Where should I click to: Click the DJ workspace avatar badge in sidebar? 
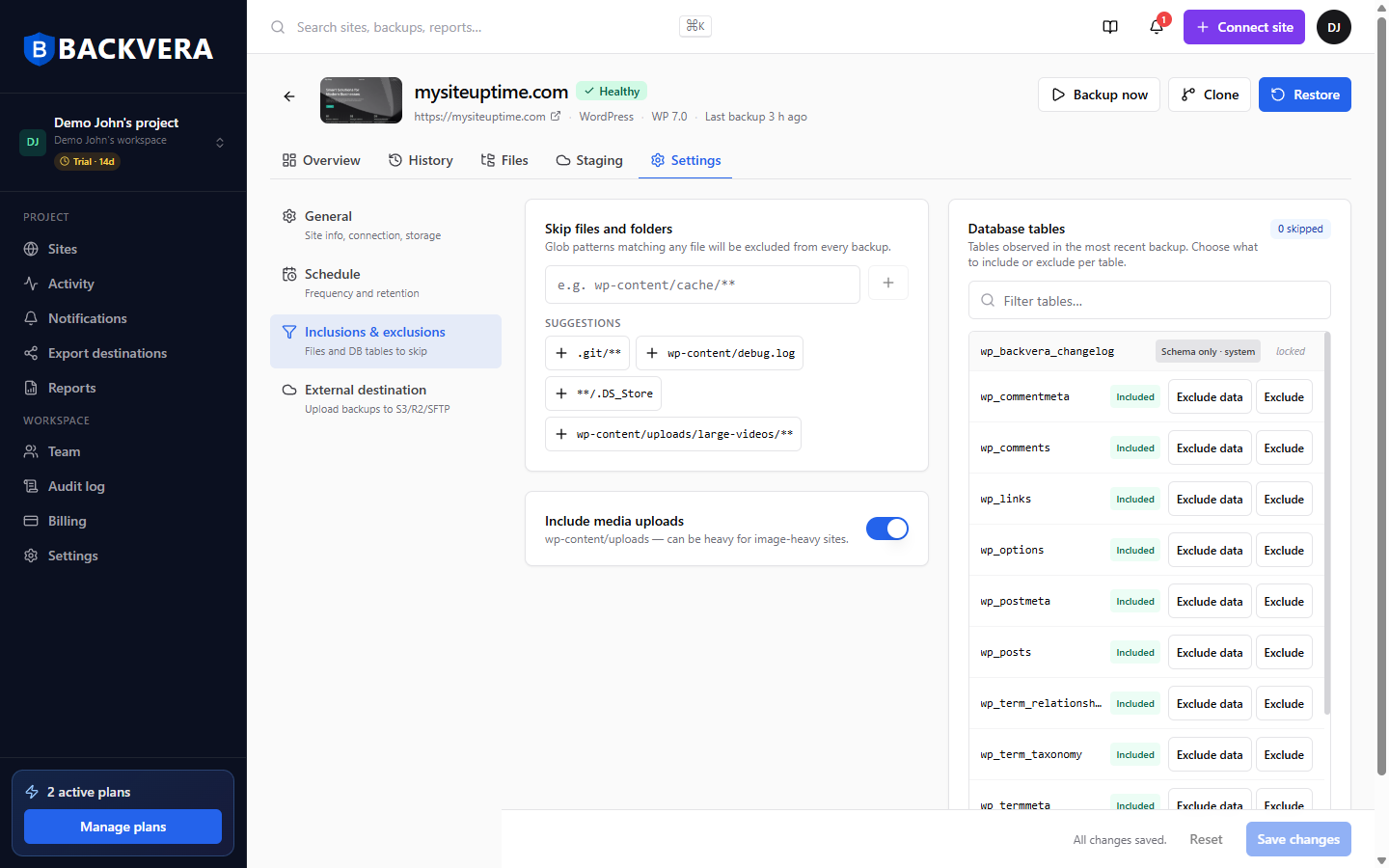tap(33, 142)
